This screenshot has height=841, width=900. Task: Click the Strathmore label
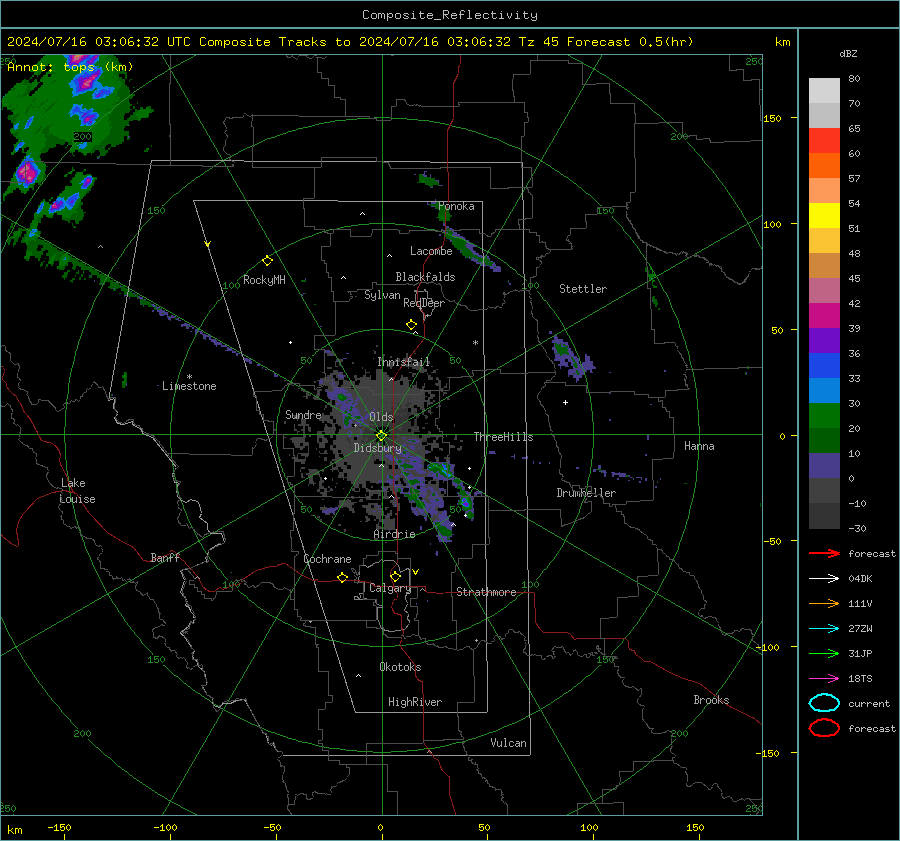[x=486, y=592]
